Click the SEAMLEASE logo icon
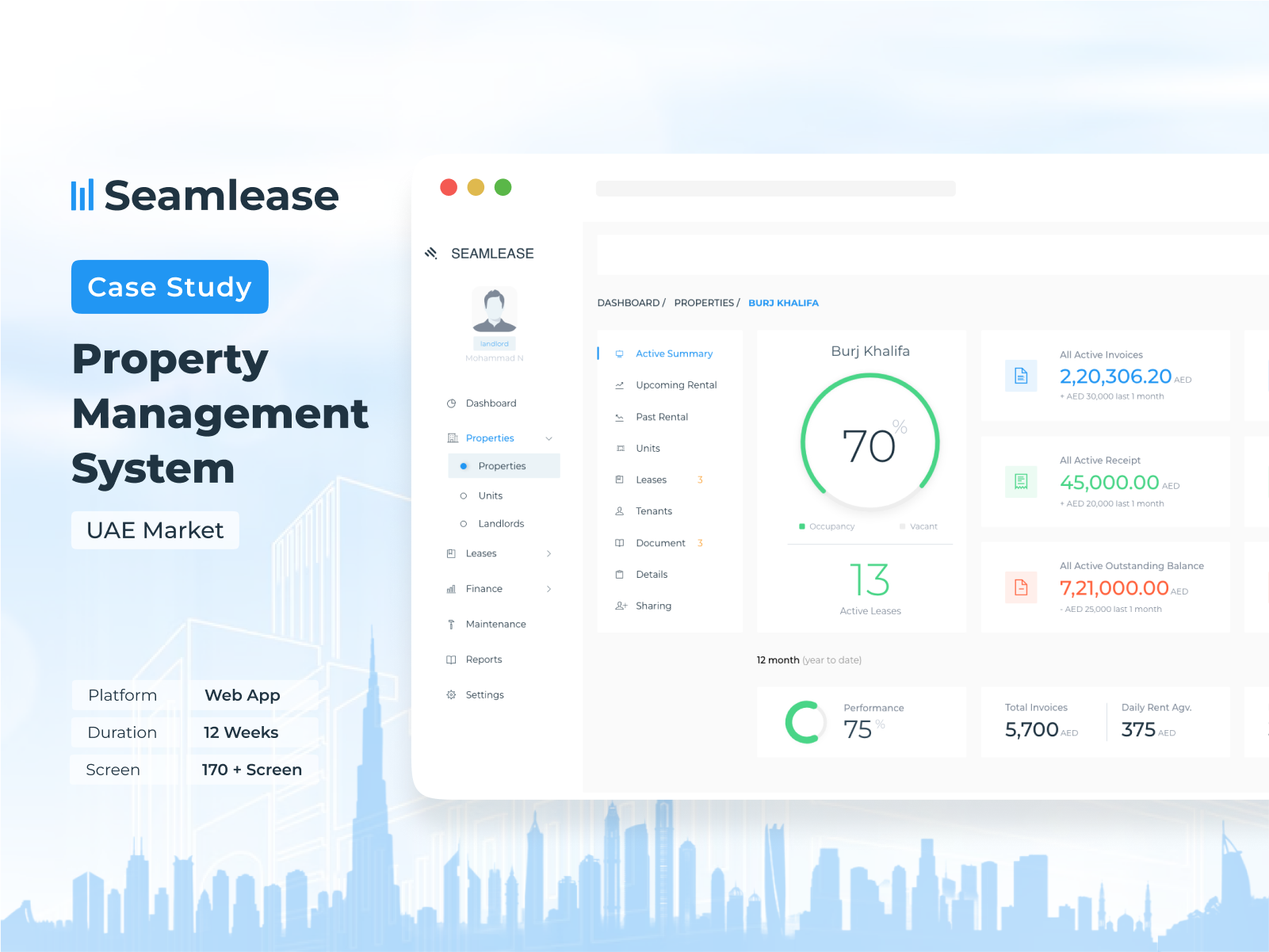The image size is (1269, 952). (430, 252)
